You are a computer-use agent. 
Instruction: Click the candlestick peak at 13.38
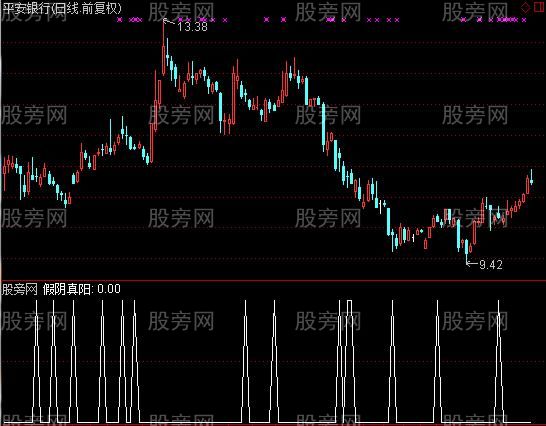pos(163,47)
